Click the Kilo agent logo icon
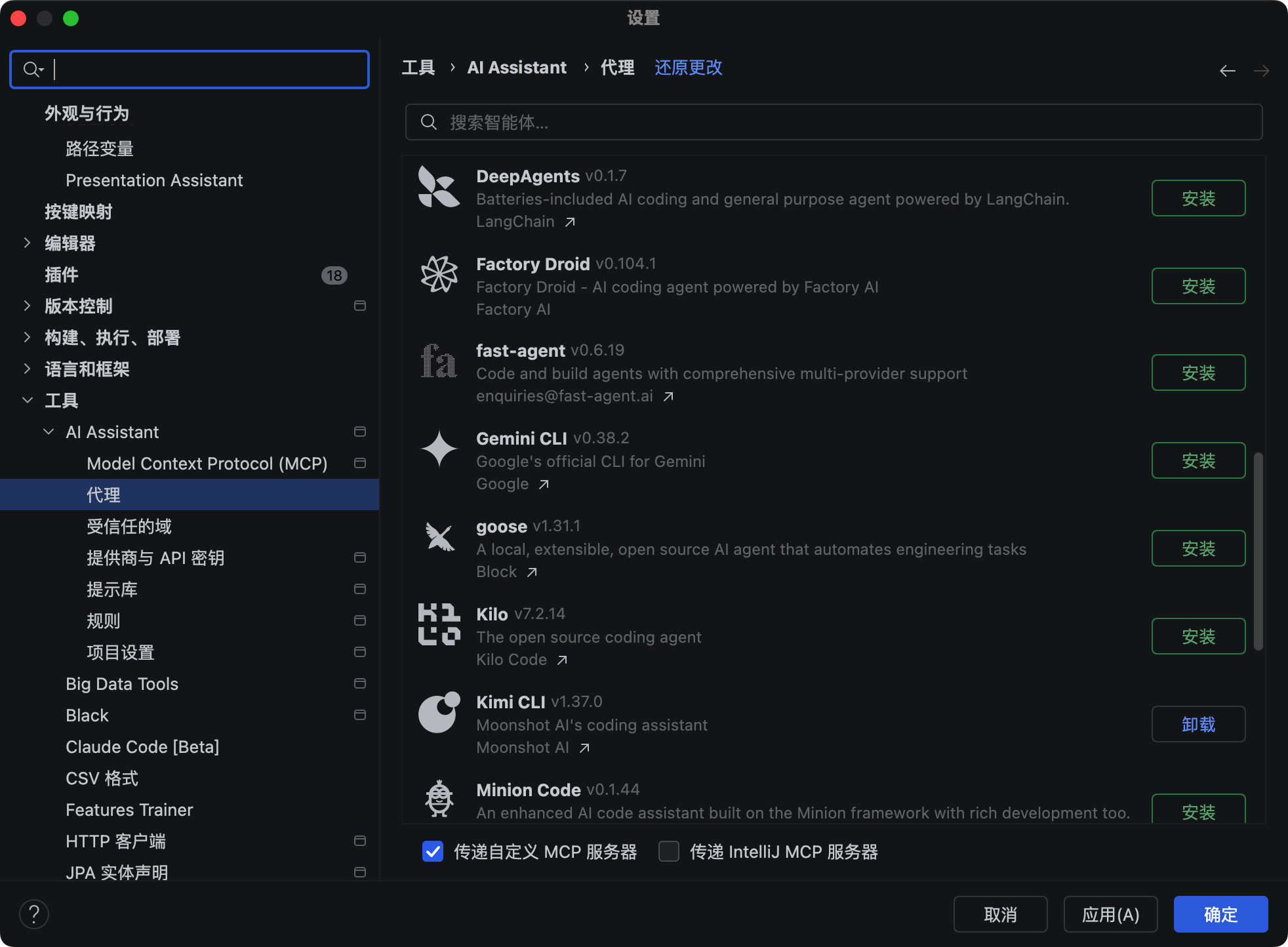The height and width of the screenshot is (947, 1288). pos(439,624)
